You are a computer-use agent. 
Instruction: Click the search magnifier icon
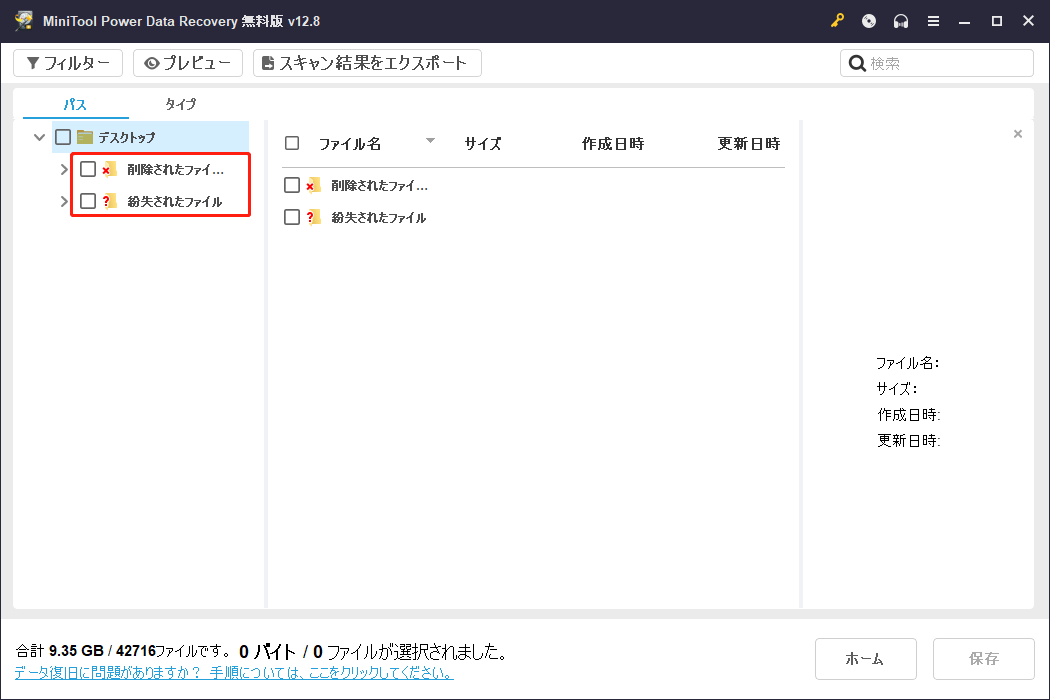click(x=856, y=63)
